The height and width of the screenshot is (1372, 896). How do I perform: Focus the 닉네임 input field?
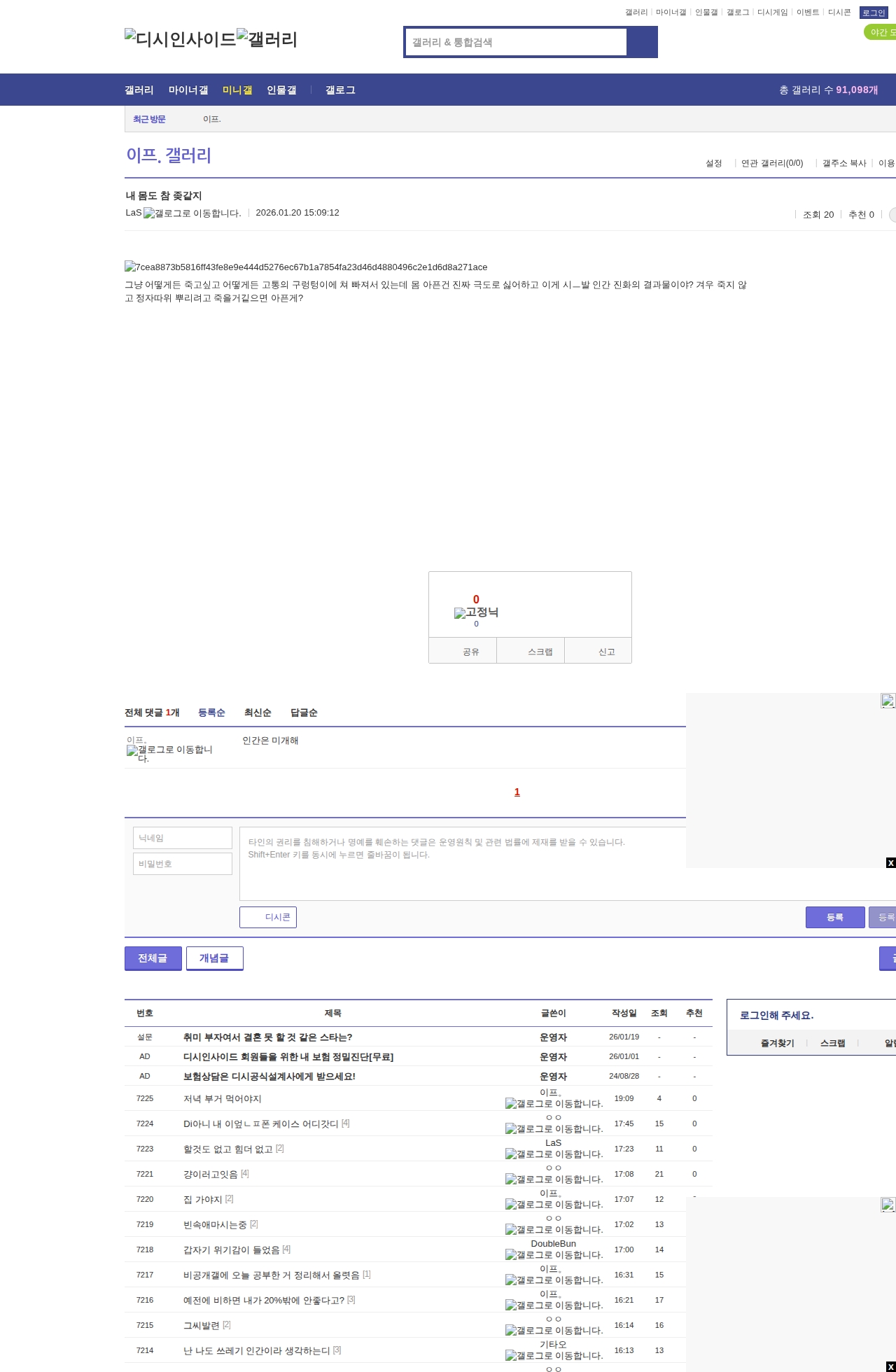point(182,838)
